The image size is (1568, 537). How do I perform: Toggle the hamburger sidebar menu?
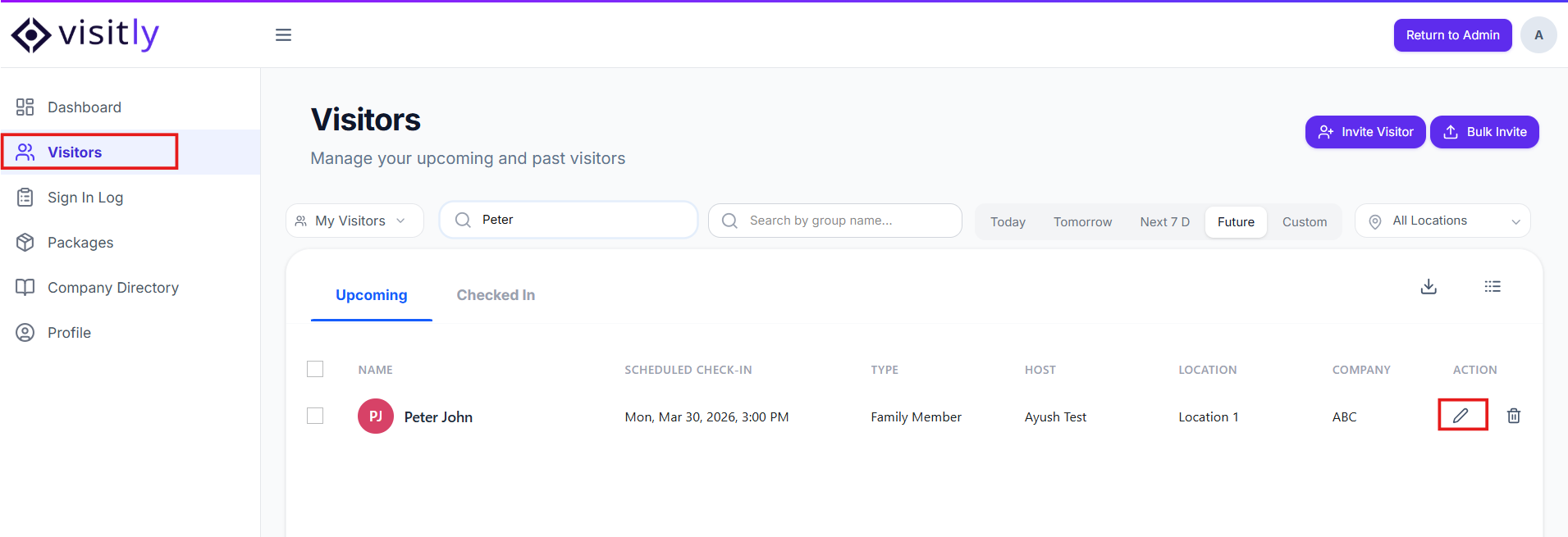(x=283, y=34)
